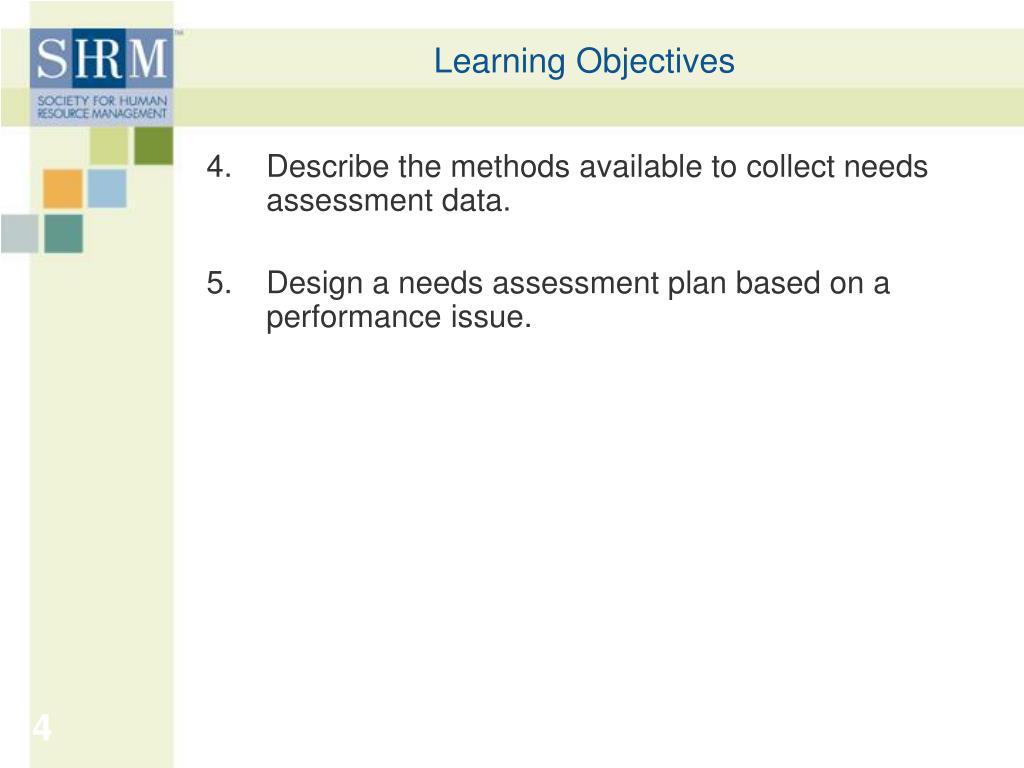Image resolution: width=1024 pixels, height=768 pixels.
Task: Click 'Society for Human Resource Management' text
Action: [102, 107]
